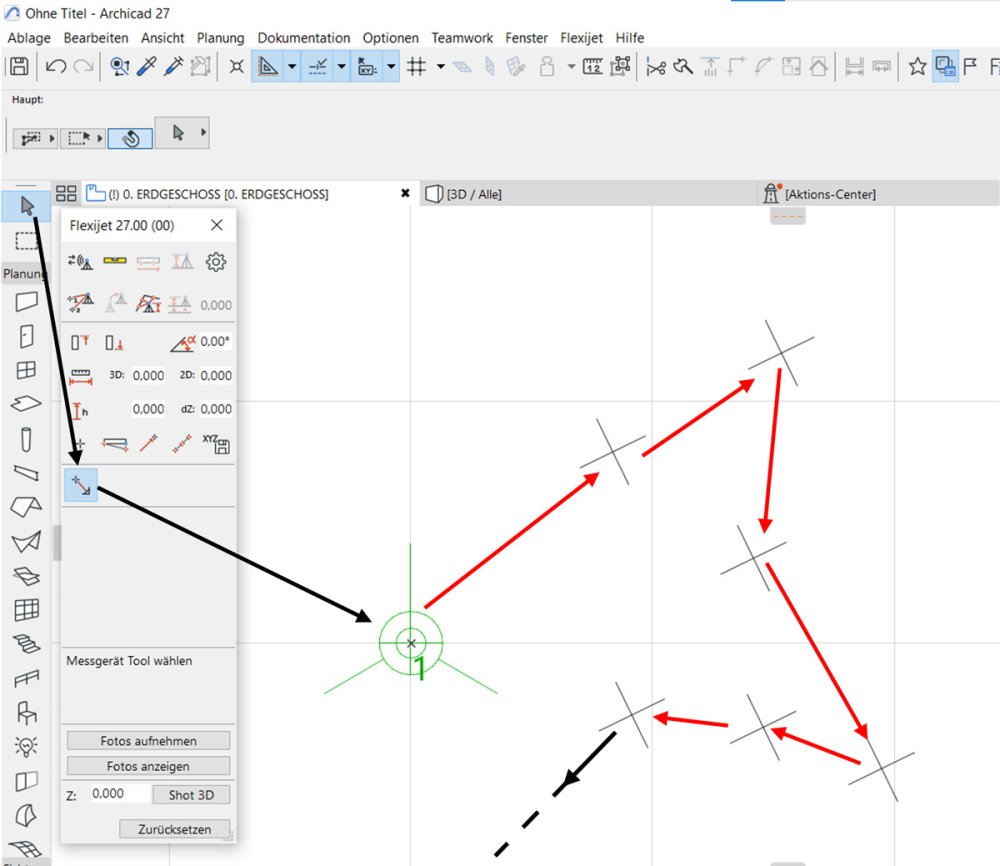
Task: Expand the arrow selection method flyout
Action: point(204,132)
